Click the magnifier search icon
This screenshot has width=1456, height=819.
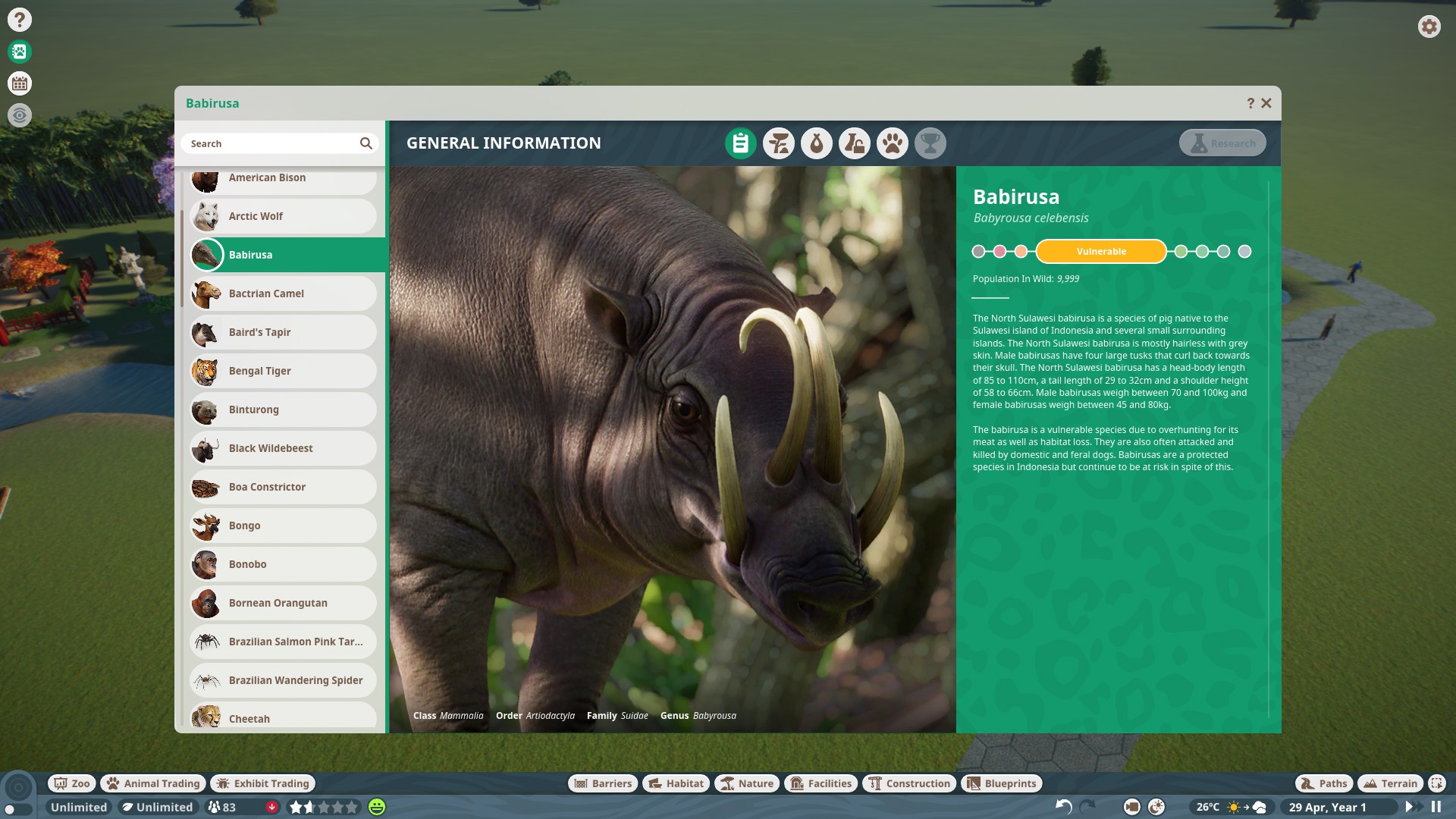tap(366, 143)
